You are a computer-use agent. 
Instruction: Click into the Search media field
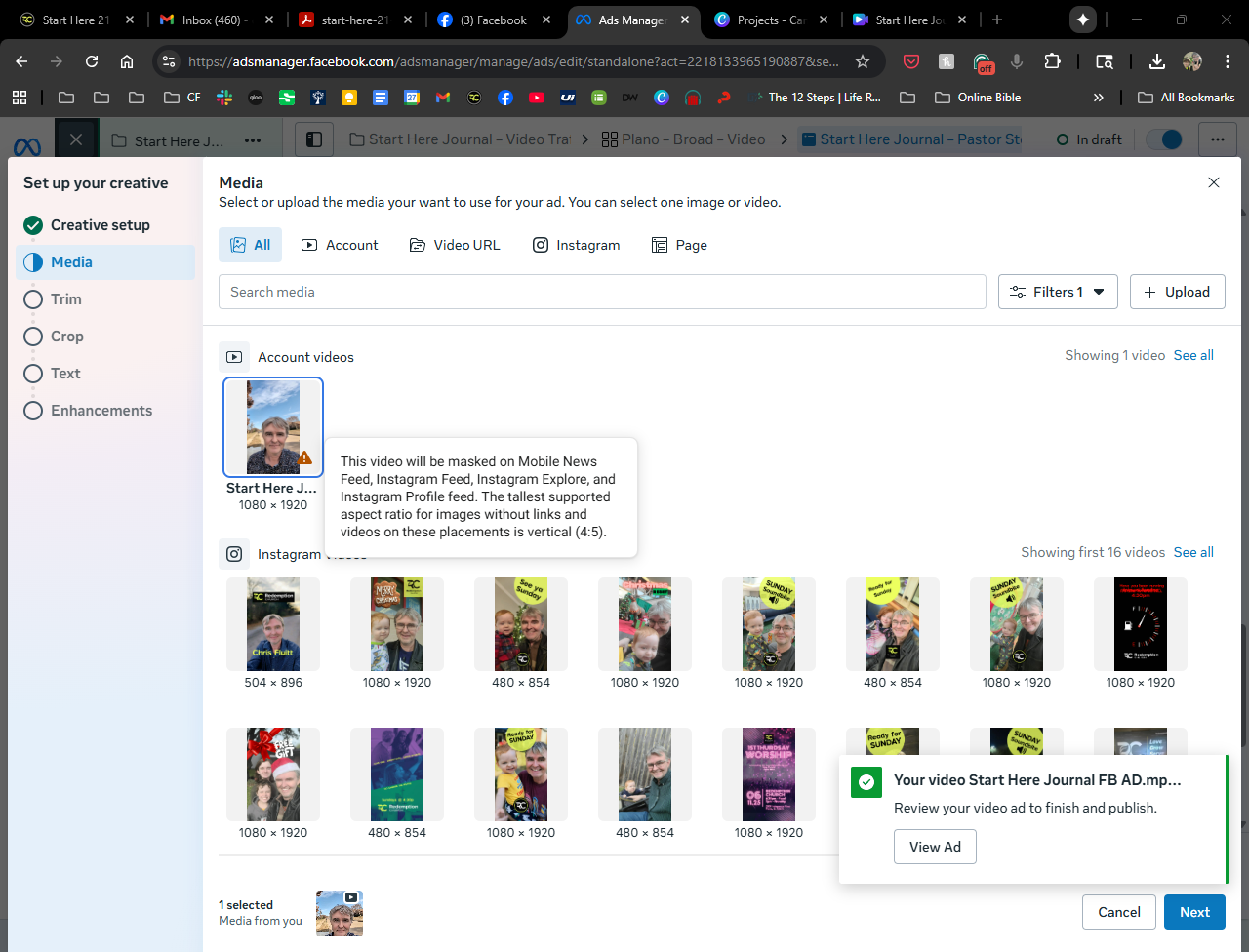click(x=602, y=292)
